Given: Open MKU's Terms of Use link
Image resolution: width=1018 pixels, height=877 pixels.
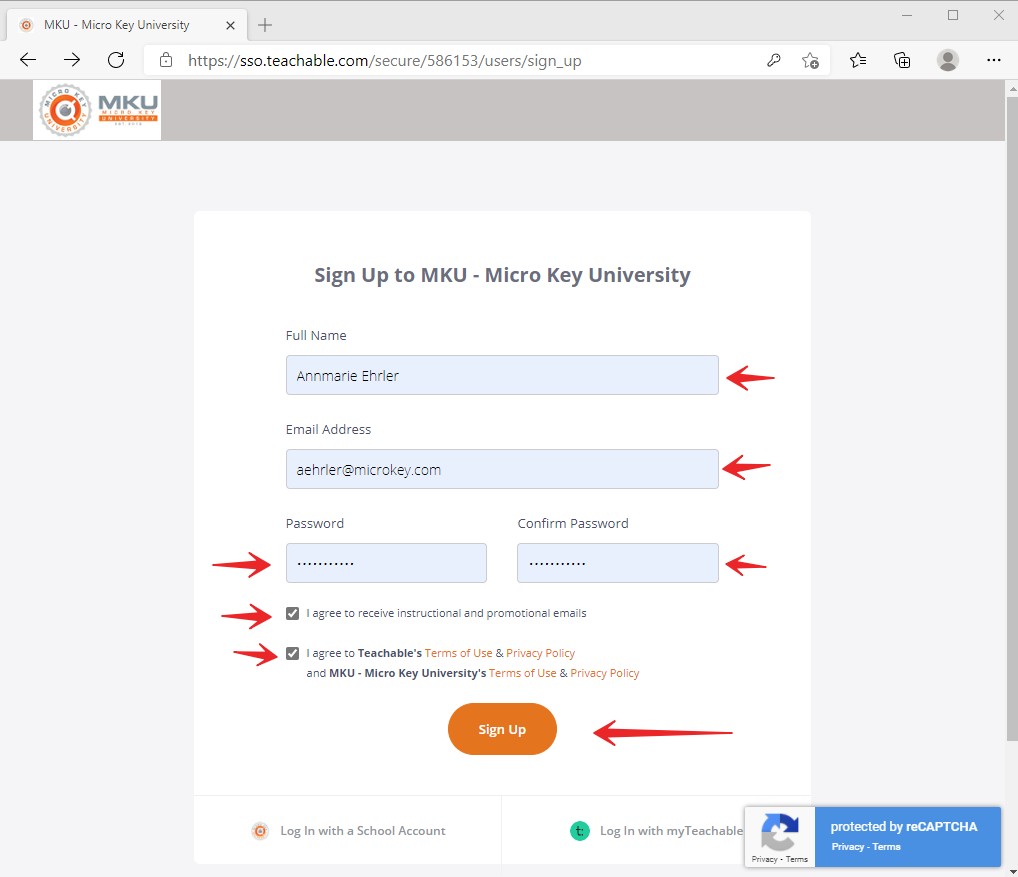Looking at the screenshot, I should (x=522, y=673).
